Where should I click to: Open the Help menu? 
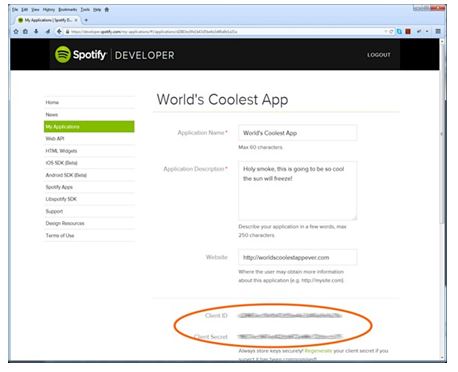pyautogui.click(x=97, y=10)
